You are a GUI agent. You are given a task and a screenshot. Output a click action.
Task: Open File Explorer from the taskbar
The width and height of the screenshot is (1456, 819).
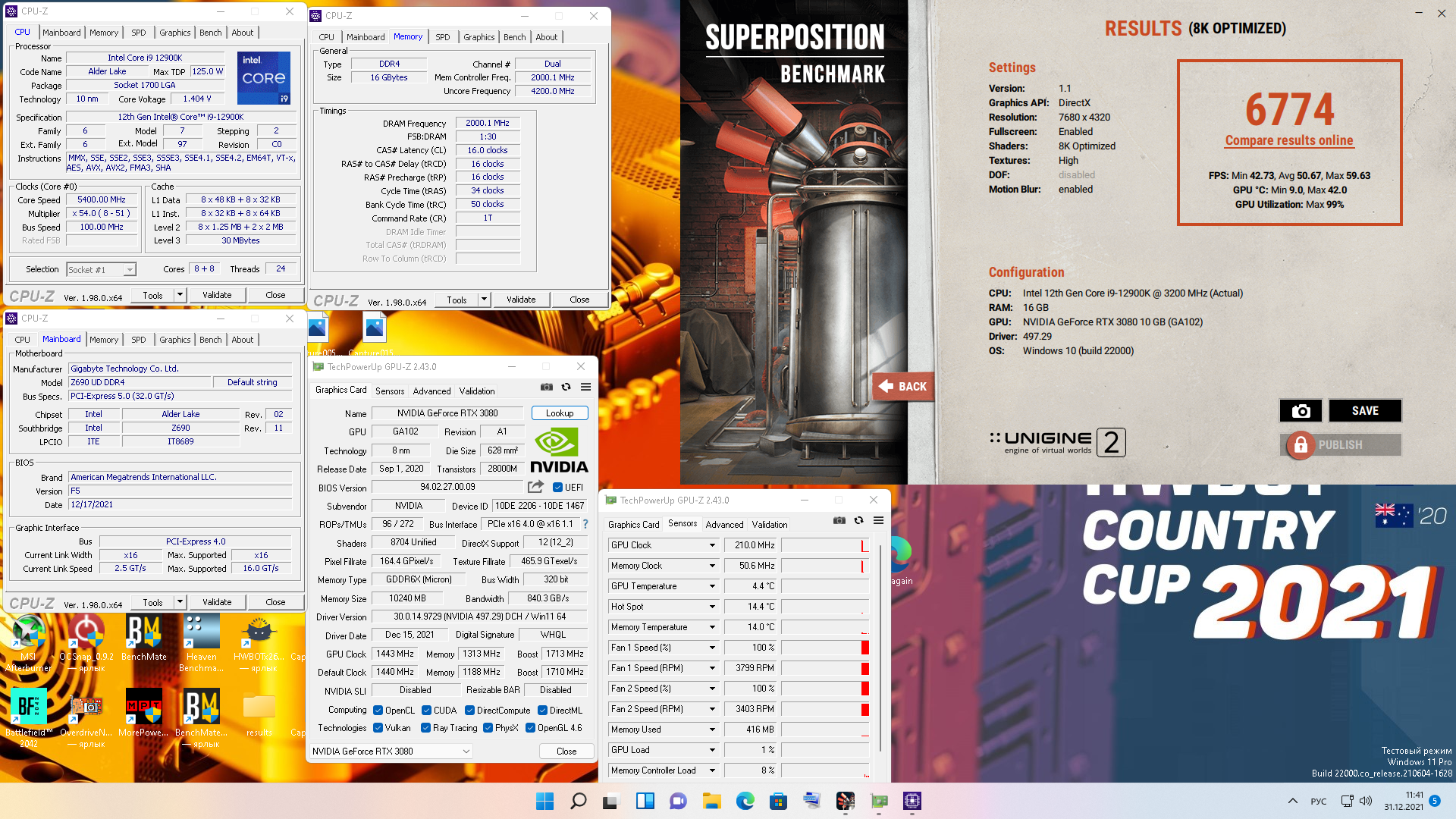coord(711,801)
